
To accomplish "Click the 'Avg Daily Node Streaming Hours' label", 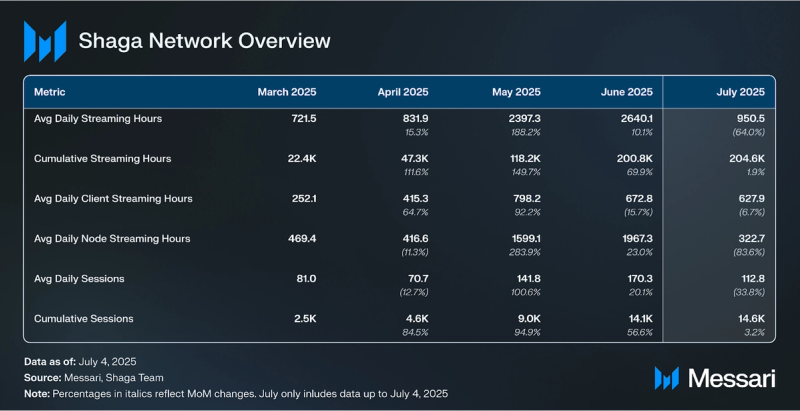I will point(112,239).
